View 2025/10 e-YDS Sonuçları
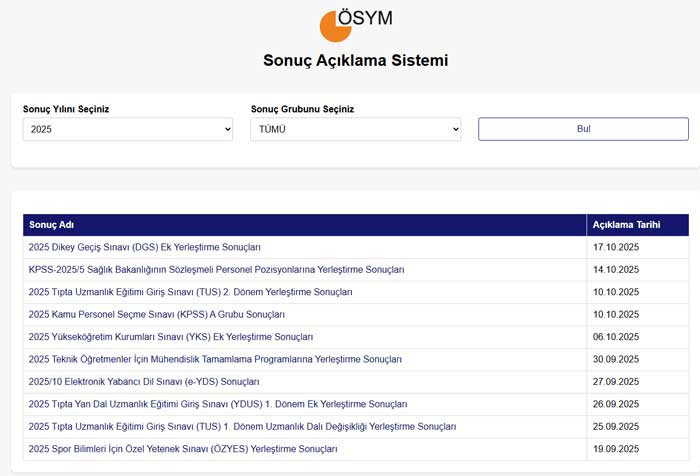 pyautogui.click(x=144, y=382)
